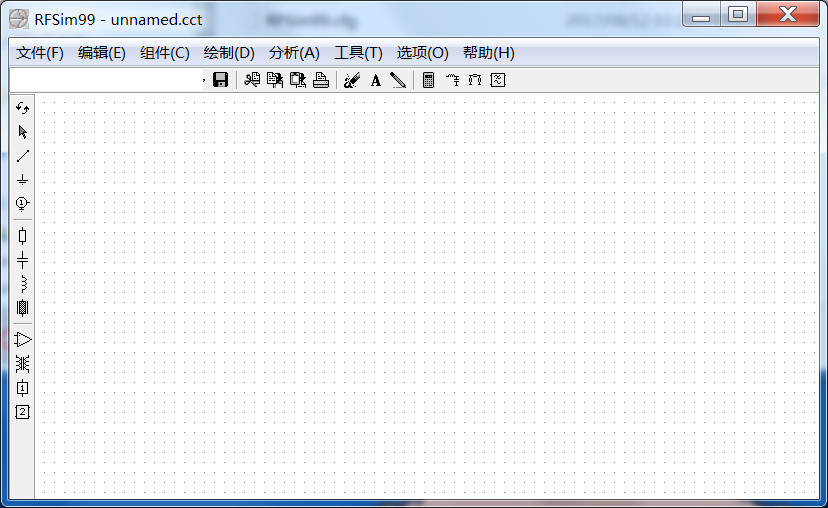Maximize the RFSim99 window
This screenshot has height=508, width=828.
click(738, 14)
